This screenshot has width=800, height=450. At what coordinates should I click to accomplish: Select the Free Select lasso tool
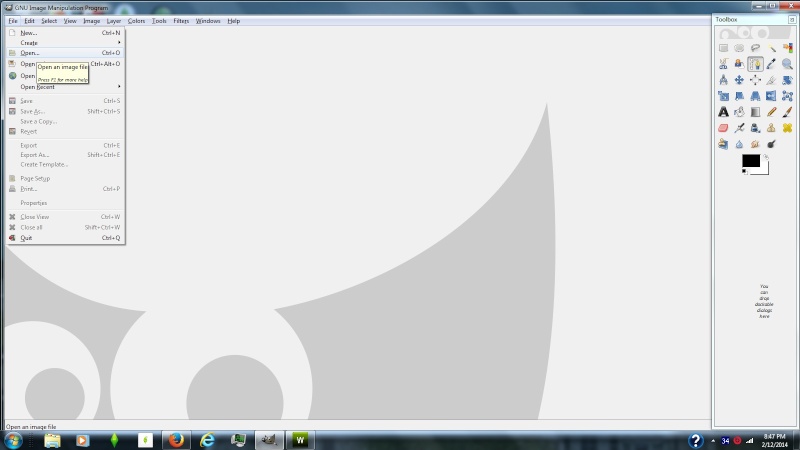pos(755,48)
